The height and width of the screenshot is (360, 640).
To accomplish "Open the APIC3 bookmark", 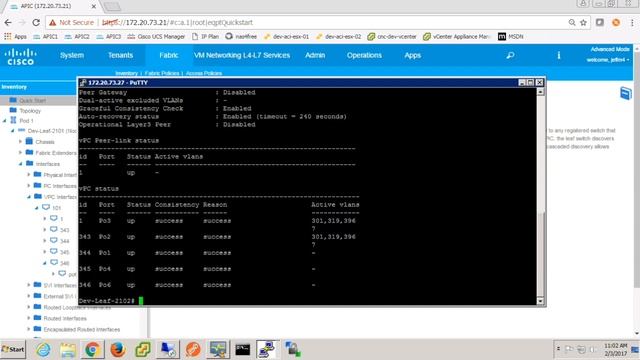I will pos(109,36).
